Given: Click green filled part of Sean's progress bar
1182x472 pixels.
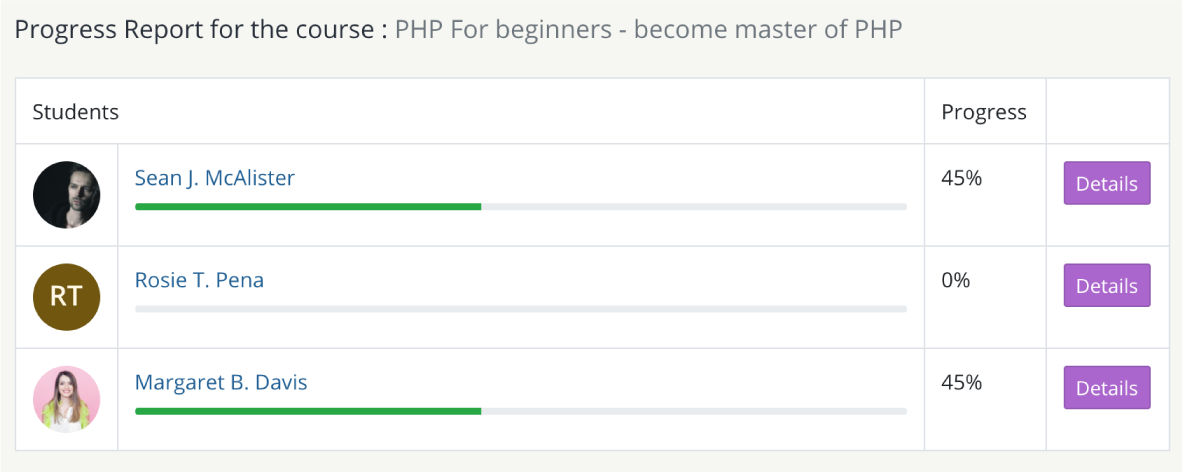Looking at the screenshot, I should (x=308, y=207).
